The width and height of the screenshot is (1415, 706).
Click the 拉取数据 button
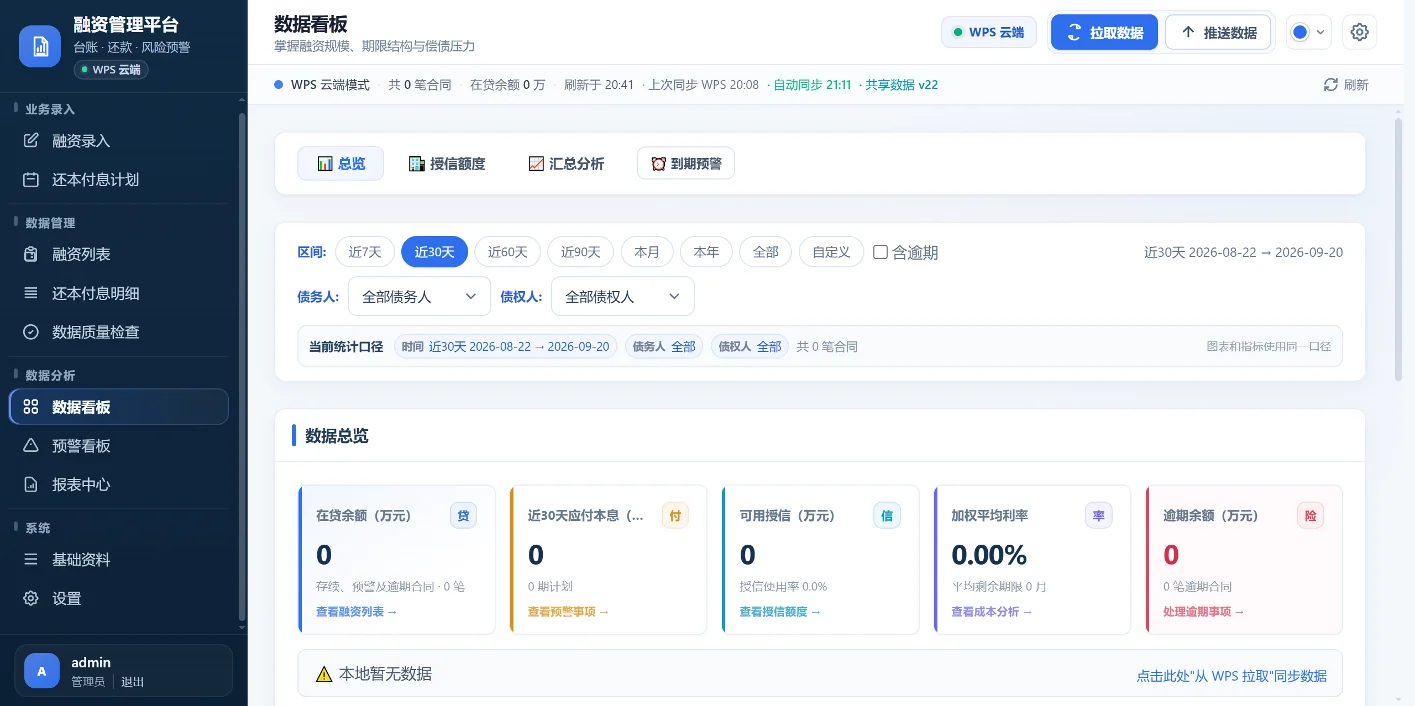click(1104, 32)
